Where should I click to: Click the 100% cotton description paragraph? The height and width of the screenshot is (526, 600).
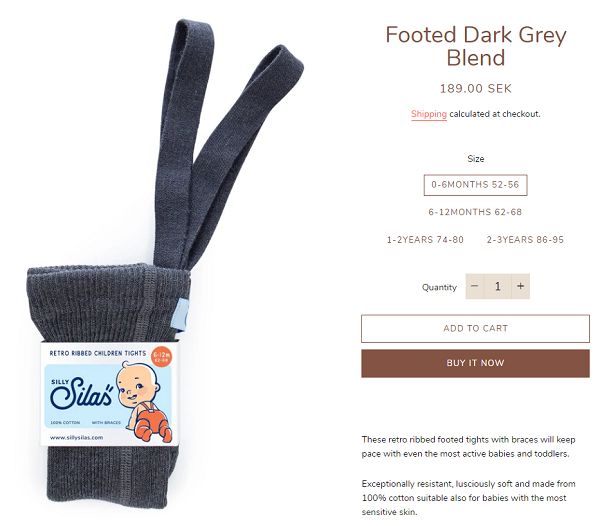tap(468, 498)
